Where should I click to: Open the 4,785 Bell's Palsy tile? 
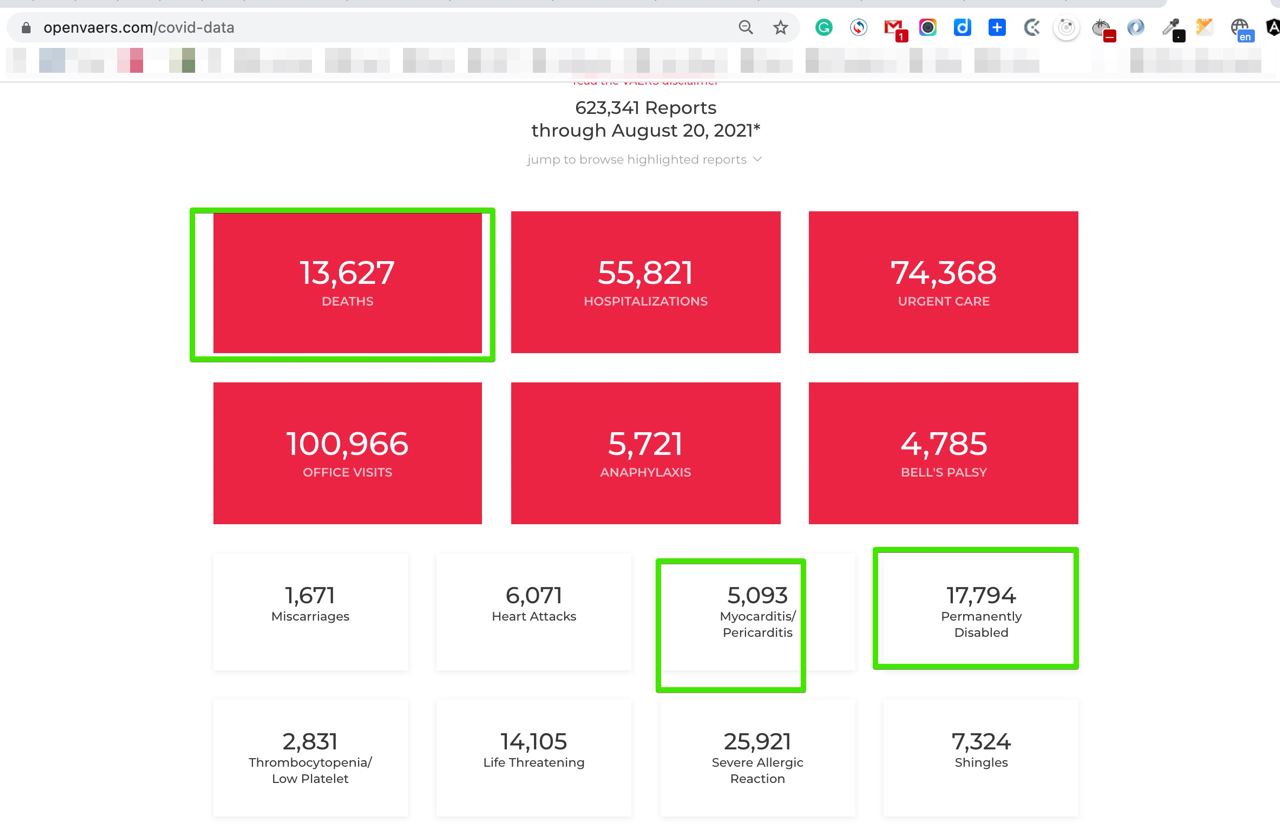[x=943, y=453]
